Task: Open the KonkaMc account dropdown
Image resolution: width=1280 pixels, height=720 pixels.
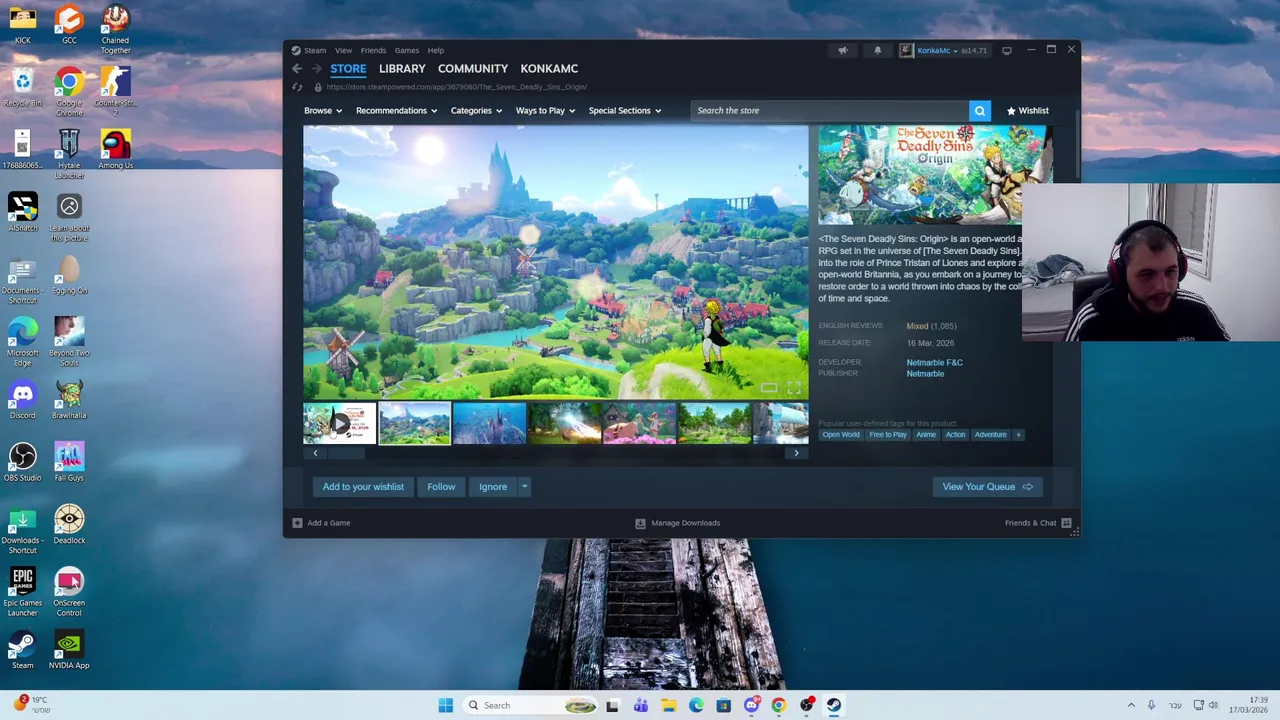Action: (937, 50)
